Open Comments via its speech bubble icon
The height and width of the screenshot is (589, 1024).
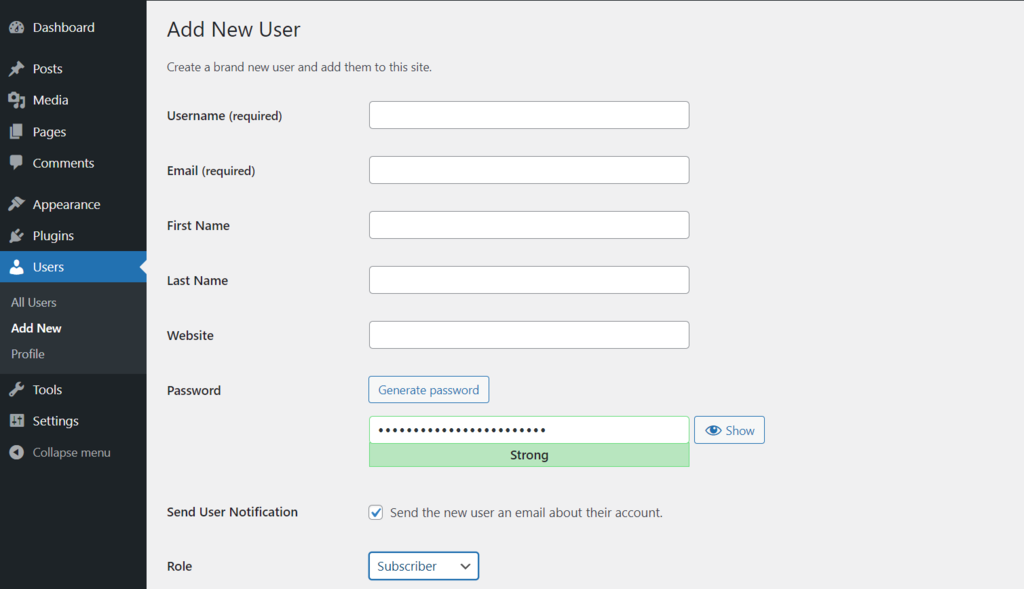point(18,163)
